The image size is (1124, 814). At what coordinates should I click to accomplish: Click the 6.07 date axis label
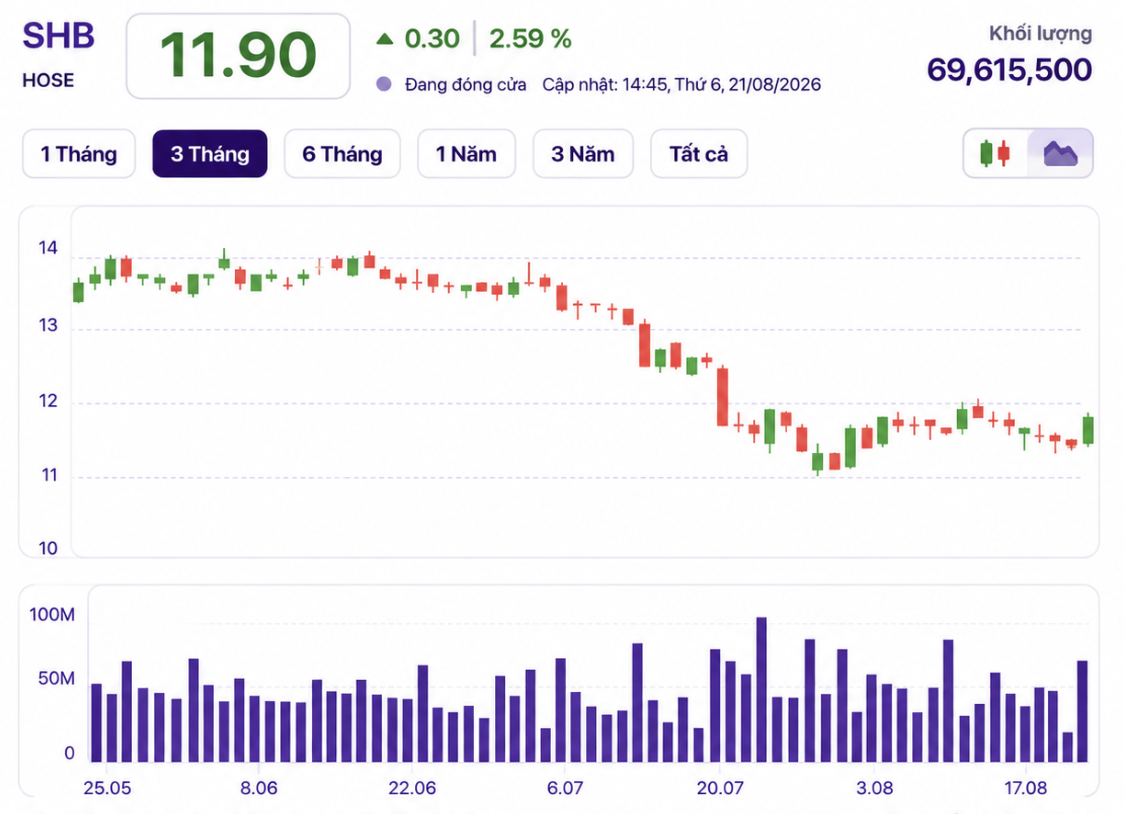pos(565,788)
